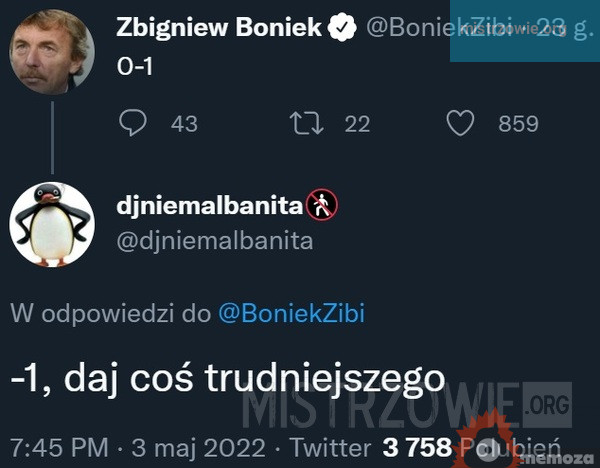Screen dimensions: 600x468
Task: Click the no-pedestrian emoji beside djniemalbanita
Action: 321,206
